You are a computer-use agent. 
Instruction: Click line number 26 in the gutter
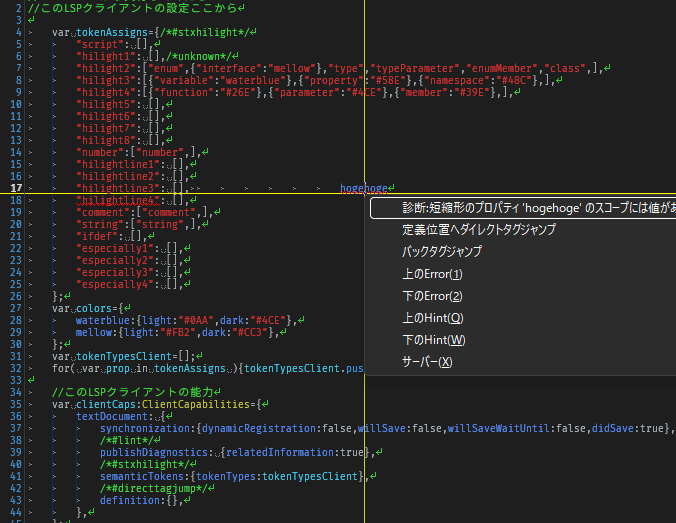(x=16, y=297)
